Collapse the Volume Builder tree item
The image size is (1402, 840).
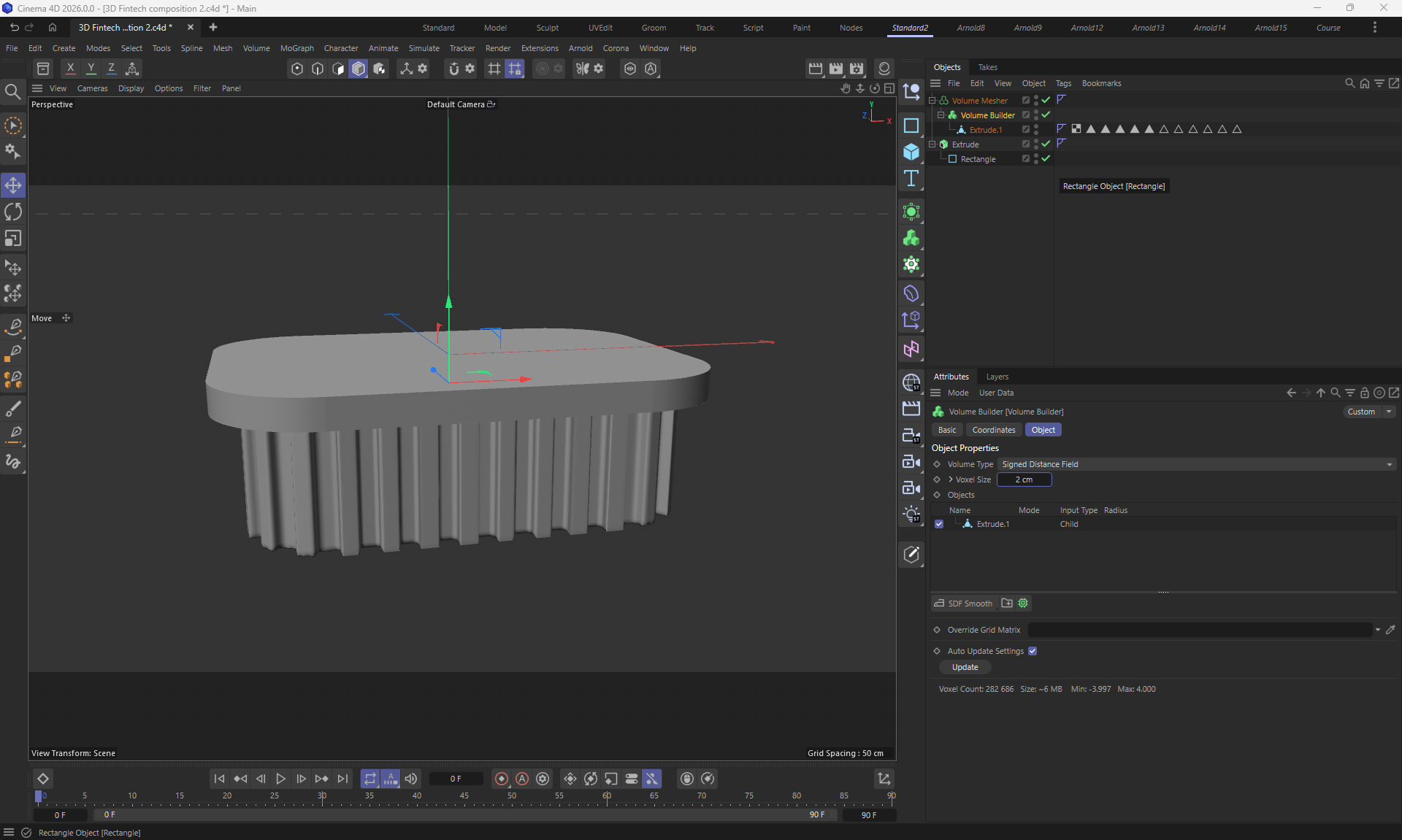(x=941, y=115)
